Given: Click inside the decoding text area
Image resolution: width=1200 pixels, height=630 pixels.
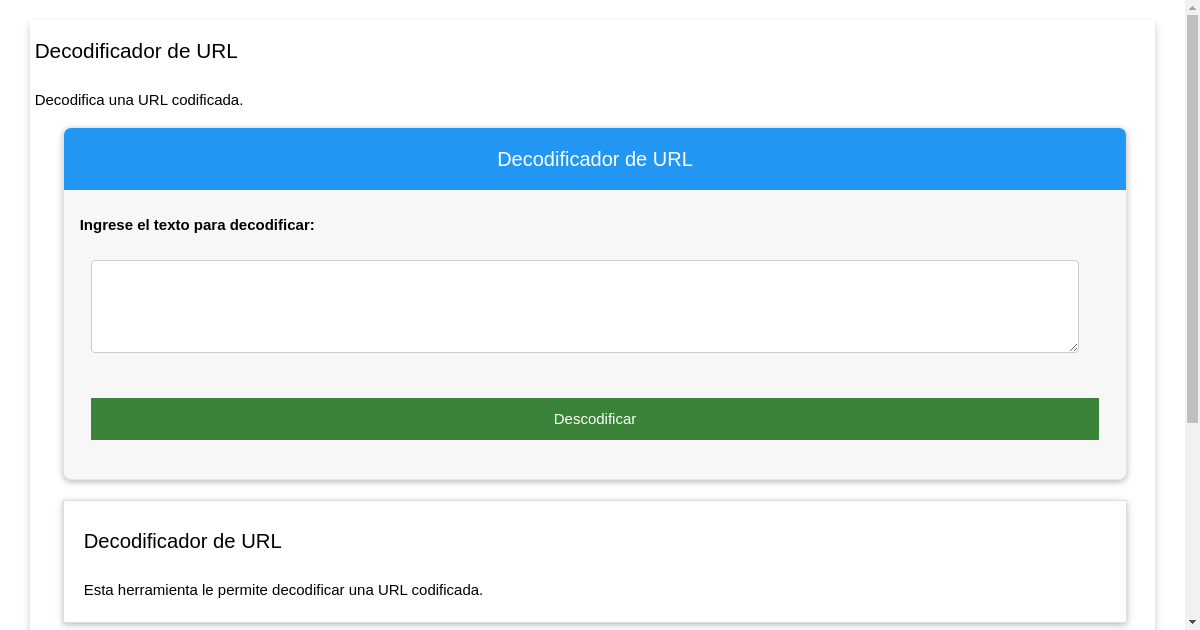Looking at the screenshot, I should pyautogui.click(x=584, y=305).
